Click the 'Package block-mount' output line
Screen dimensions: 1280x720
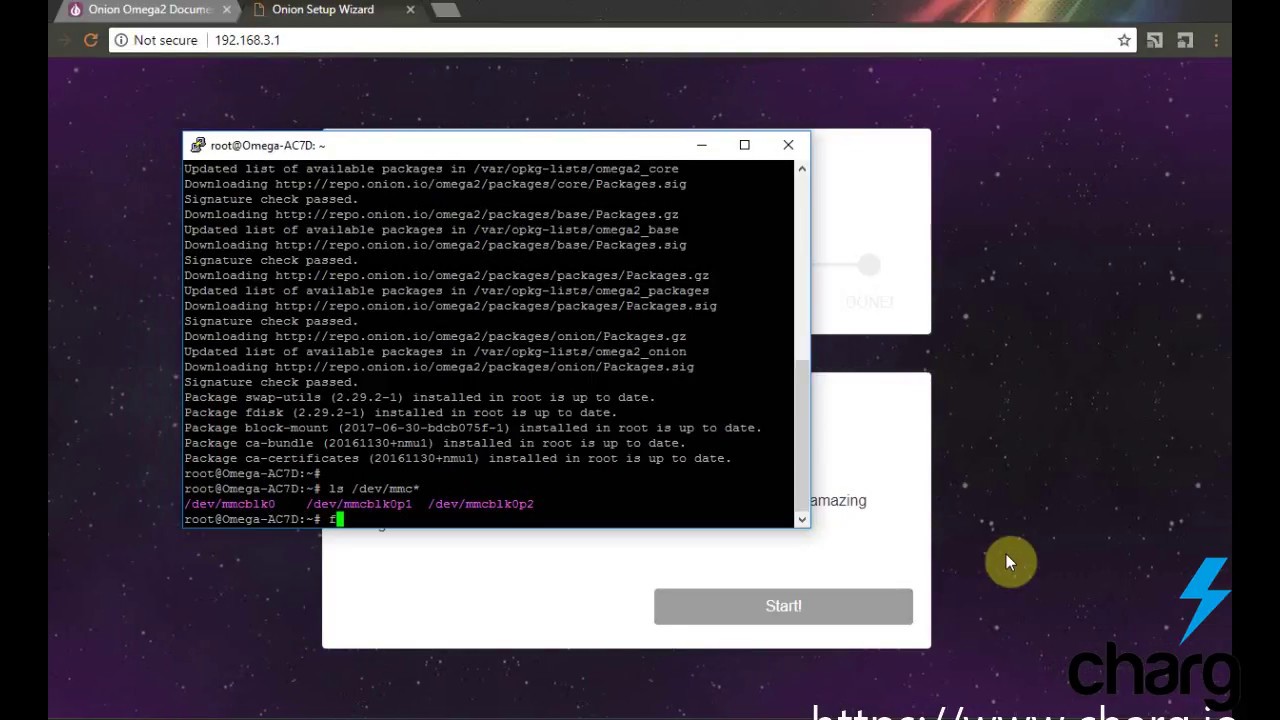pos(473,428)
